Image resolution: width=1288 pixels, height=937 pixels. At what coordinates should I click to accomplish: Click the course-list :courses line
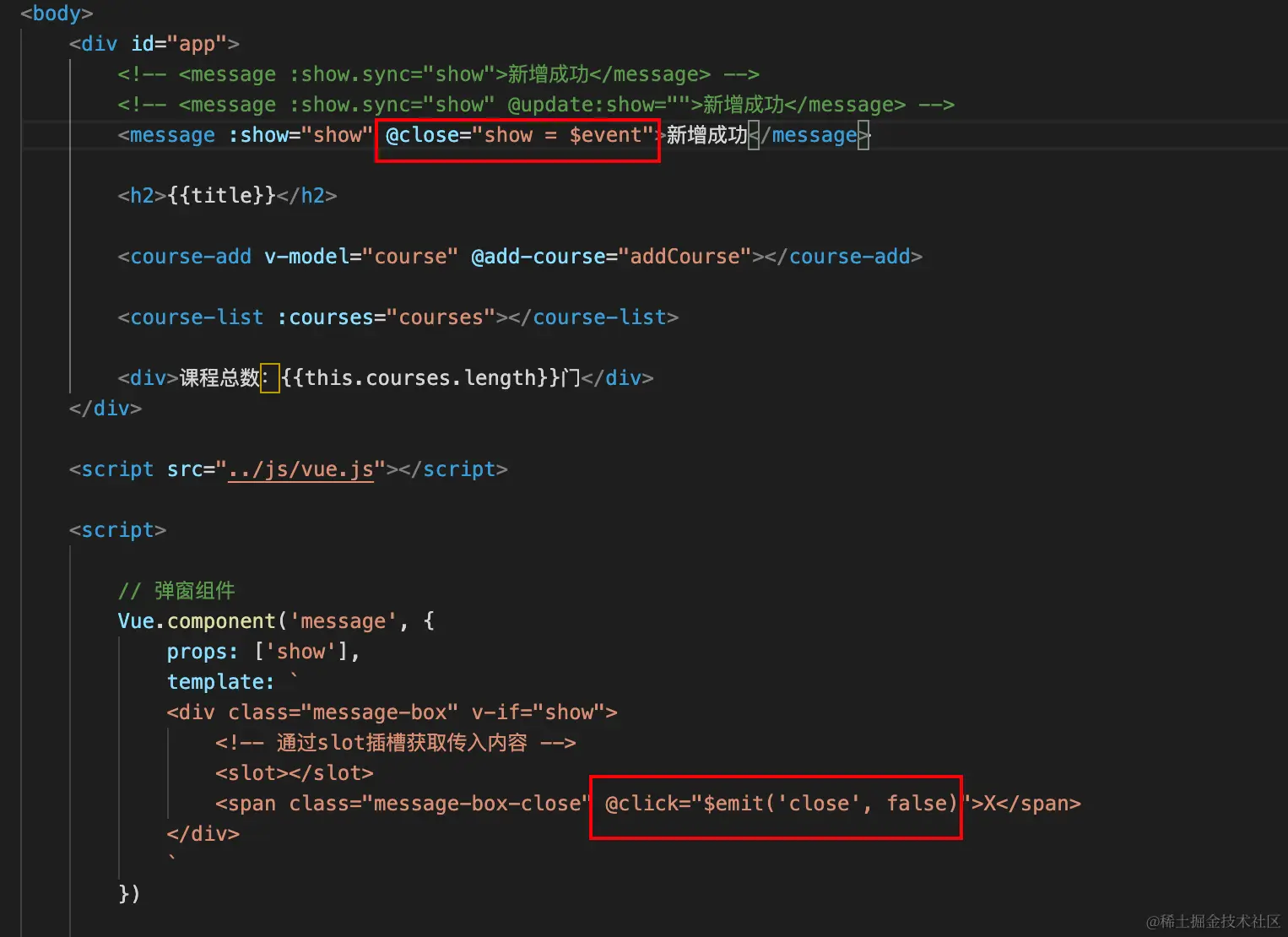click(398, 317)
